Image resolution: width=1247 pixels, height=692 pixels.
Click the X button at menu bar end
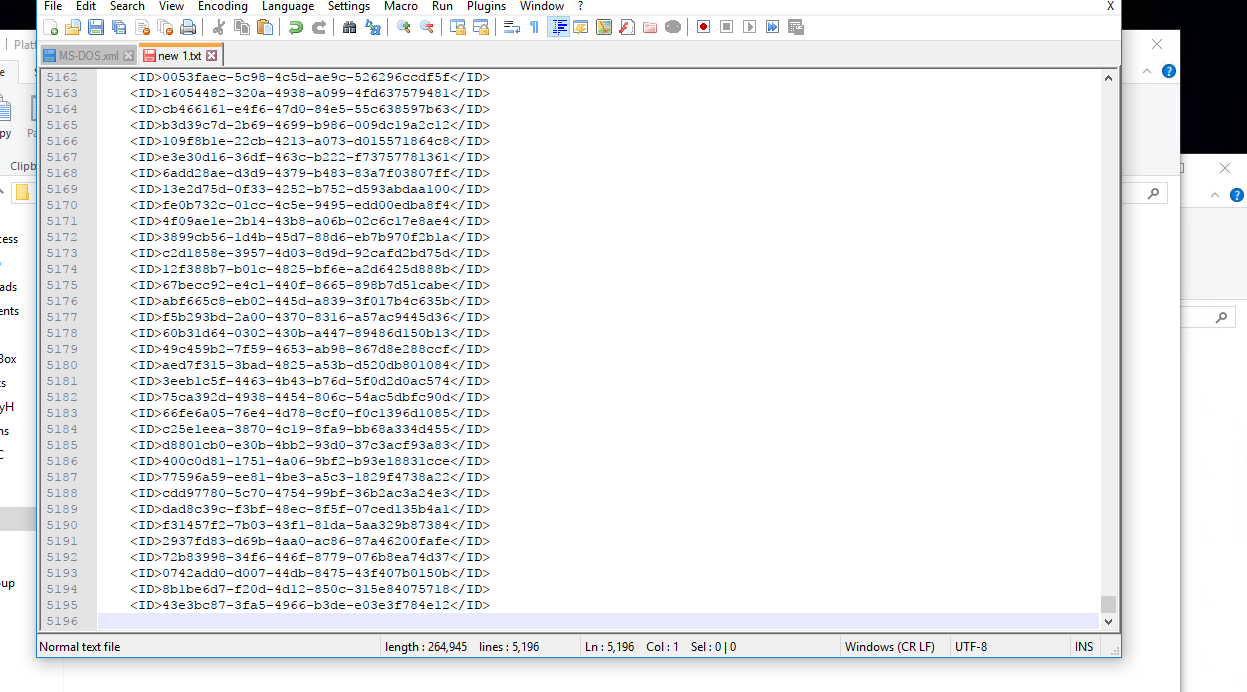[1110, 6]
